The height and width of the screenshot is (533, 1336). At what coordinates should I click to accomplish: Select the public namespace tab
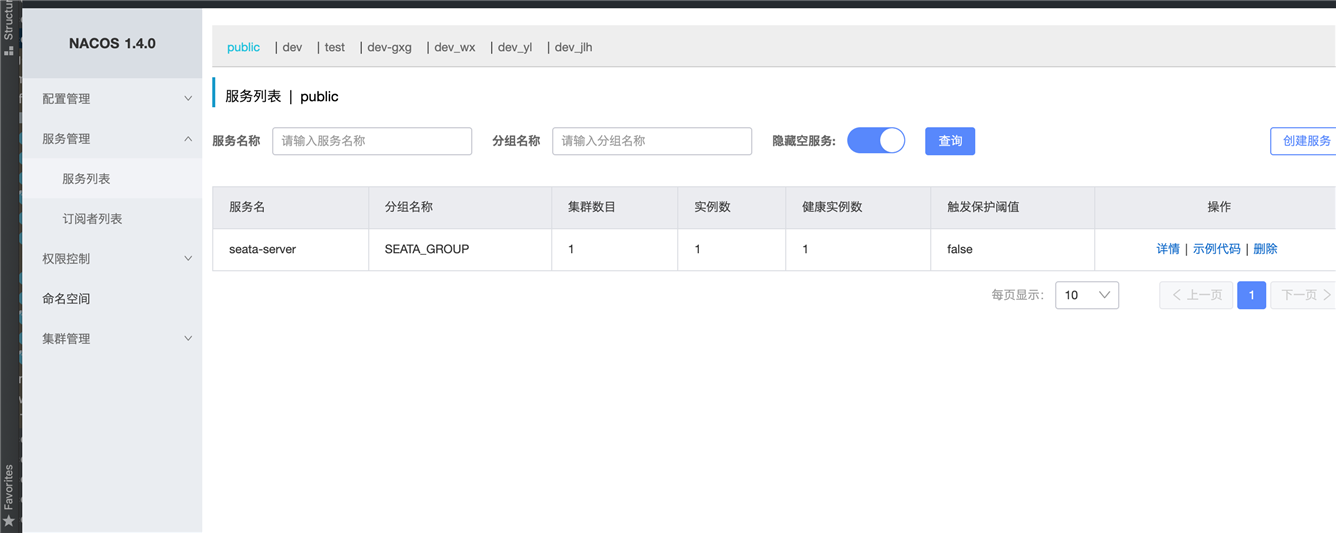243,47
